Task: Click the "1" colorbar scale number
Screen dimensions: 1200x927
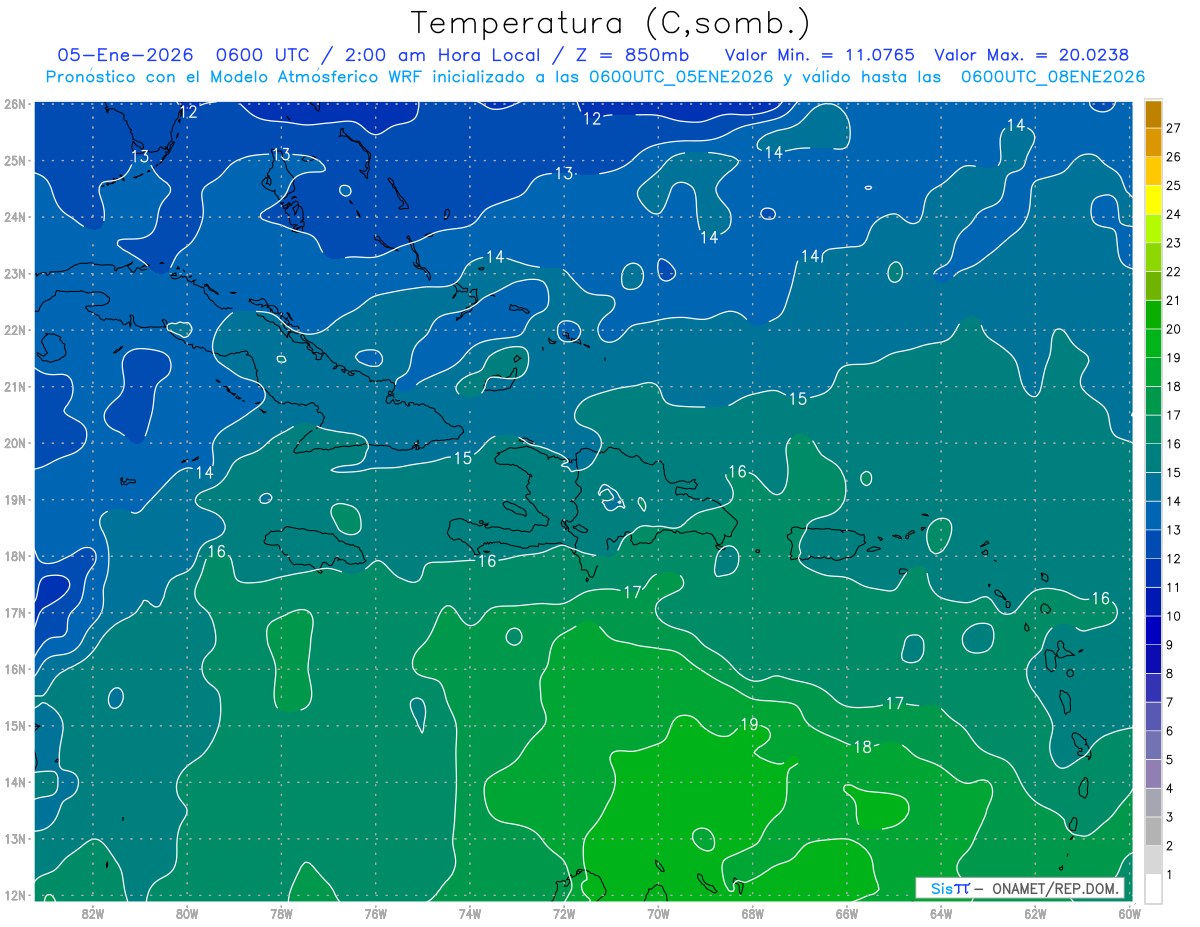Action: pyautogui.click(x=1171, y=875)
